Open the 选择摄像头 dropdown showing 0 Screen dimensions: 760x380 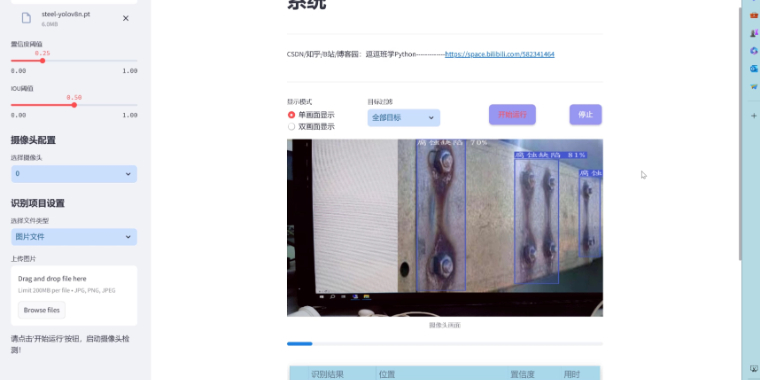[x=74, y=174]
